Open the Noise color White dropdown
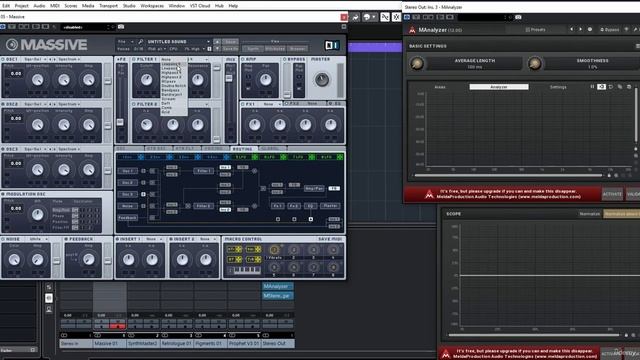The width and height of the screenshot is (640, 360). click(38, 239)
